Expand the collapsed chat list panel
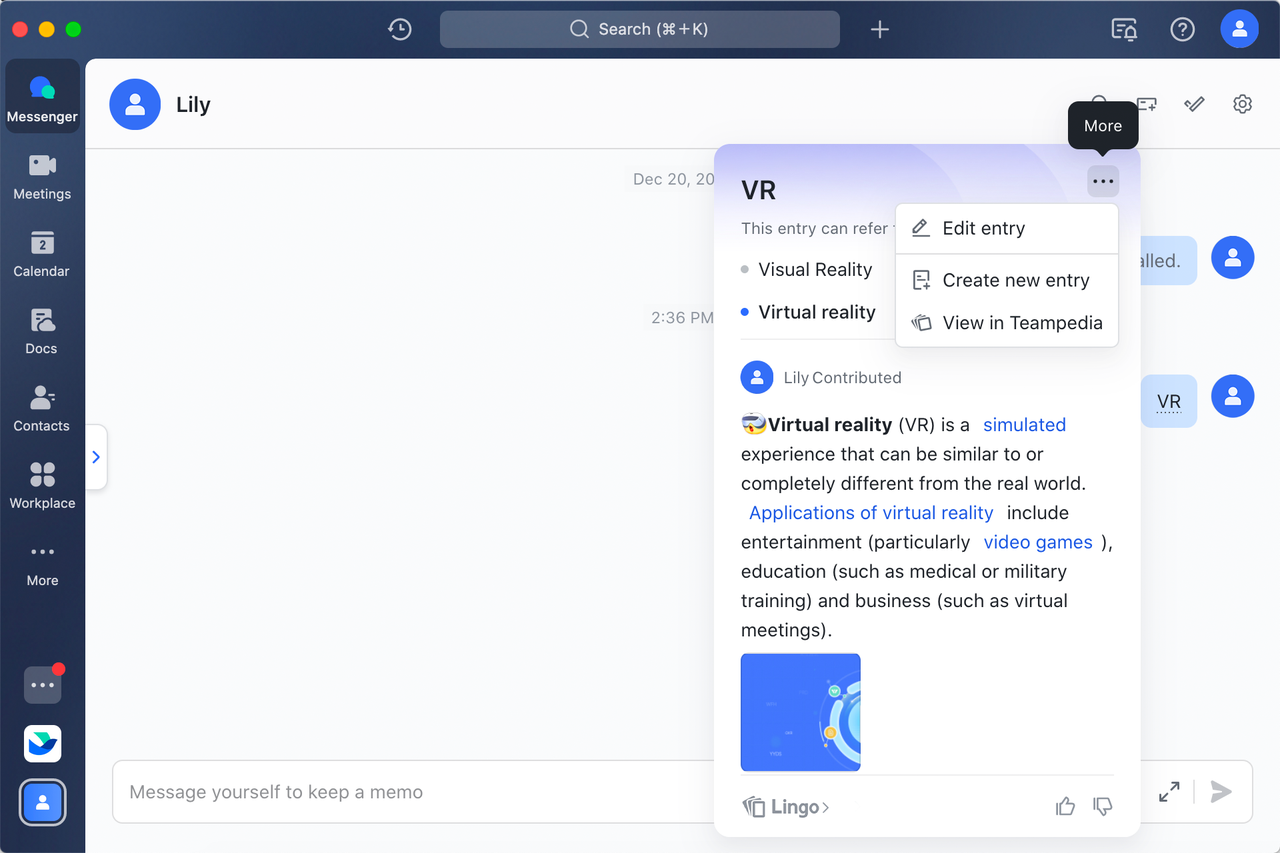The image size is (1280, 853). [x=96, y=457]
